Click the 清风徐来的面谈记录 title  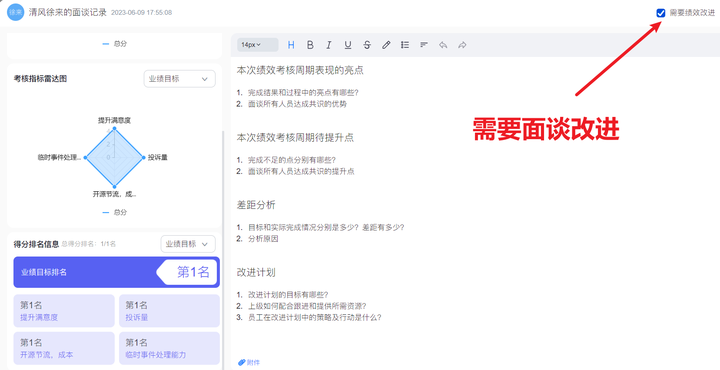click(68, 12)
